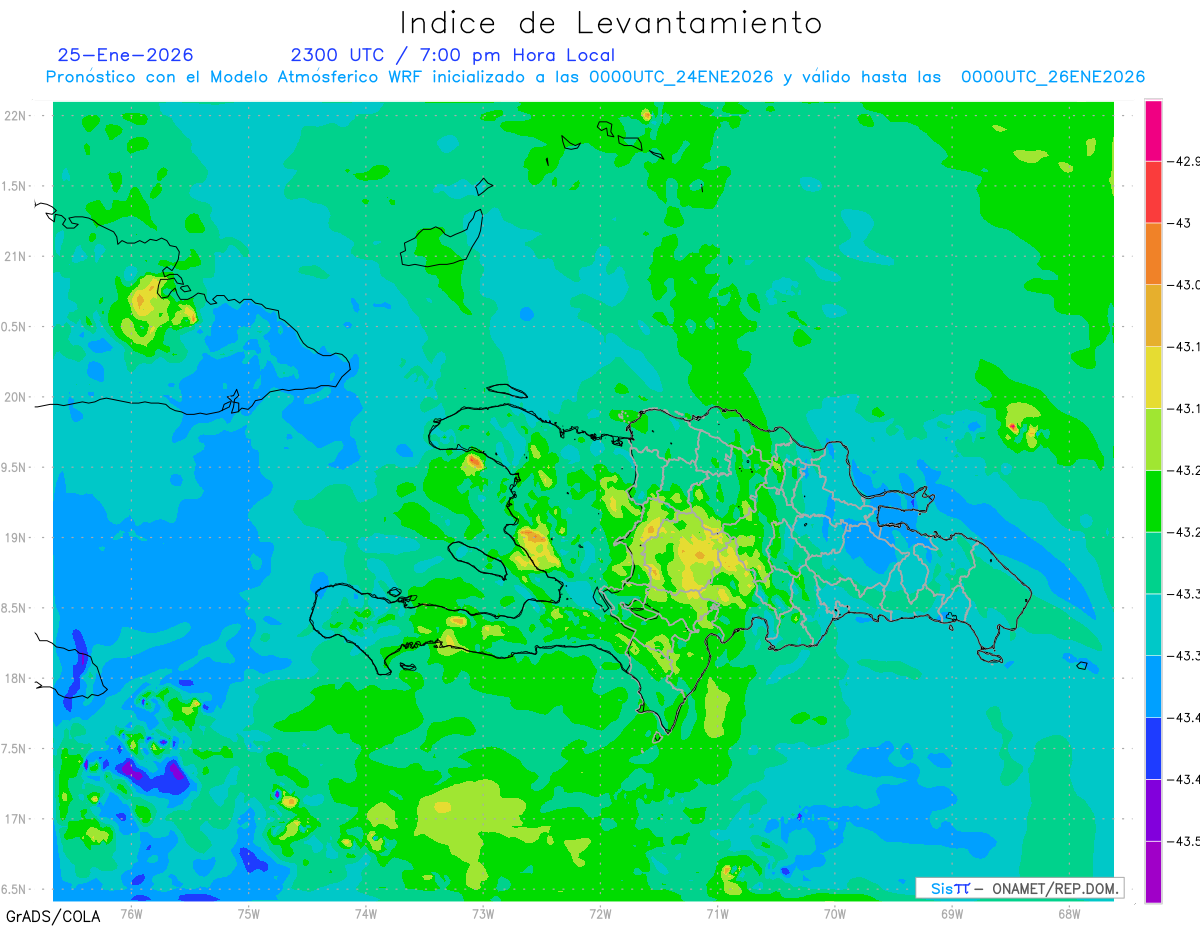Click the '2300 UTC / 7:00 pm Hora Local' text

452,55
